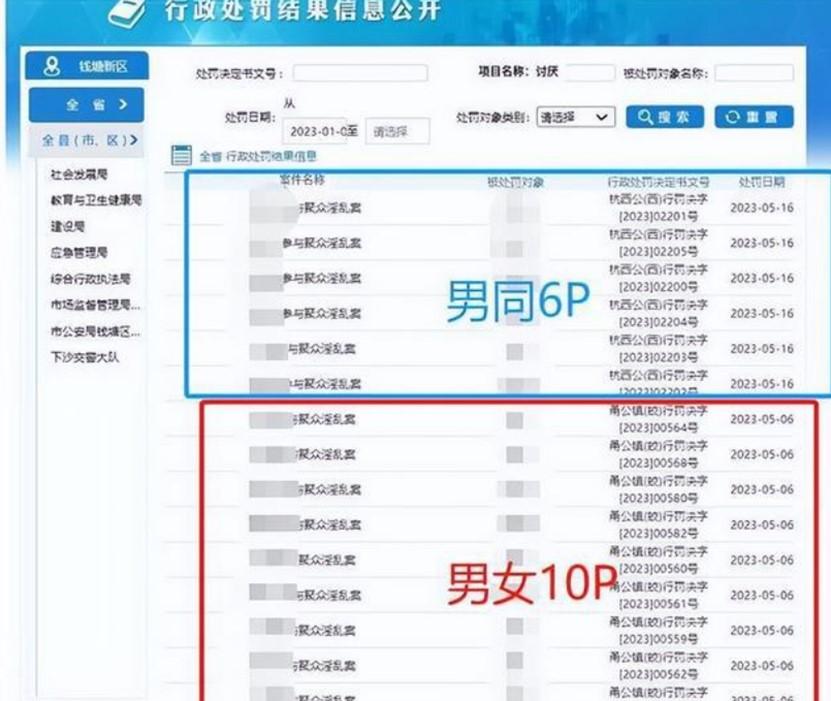Open 建设局 department in sidebar
The width and height of the screenshot is (831, 701).
tap(66, 227)
